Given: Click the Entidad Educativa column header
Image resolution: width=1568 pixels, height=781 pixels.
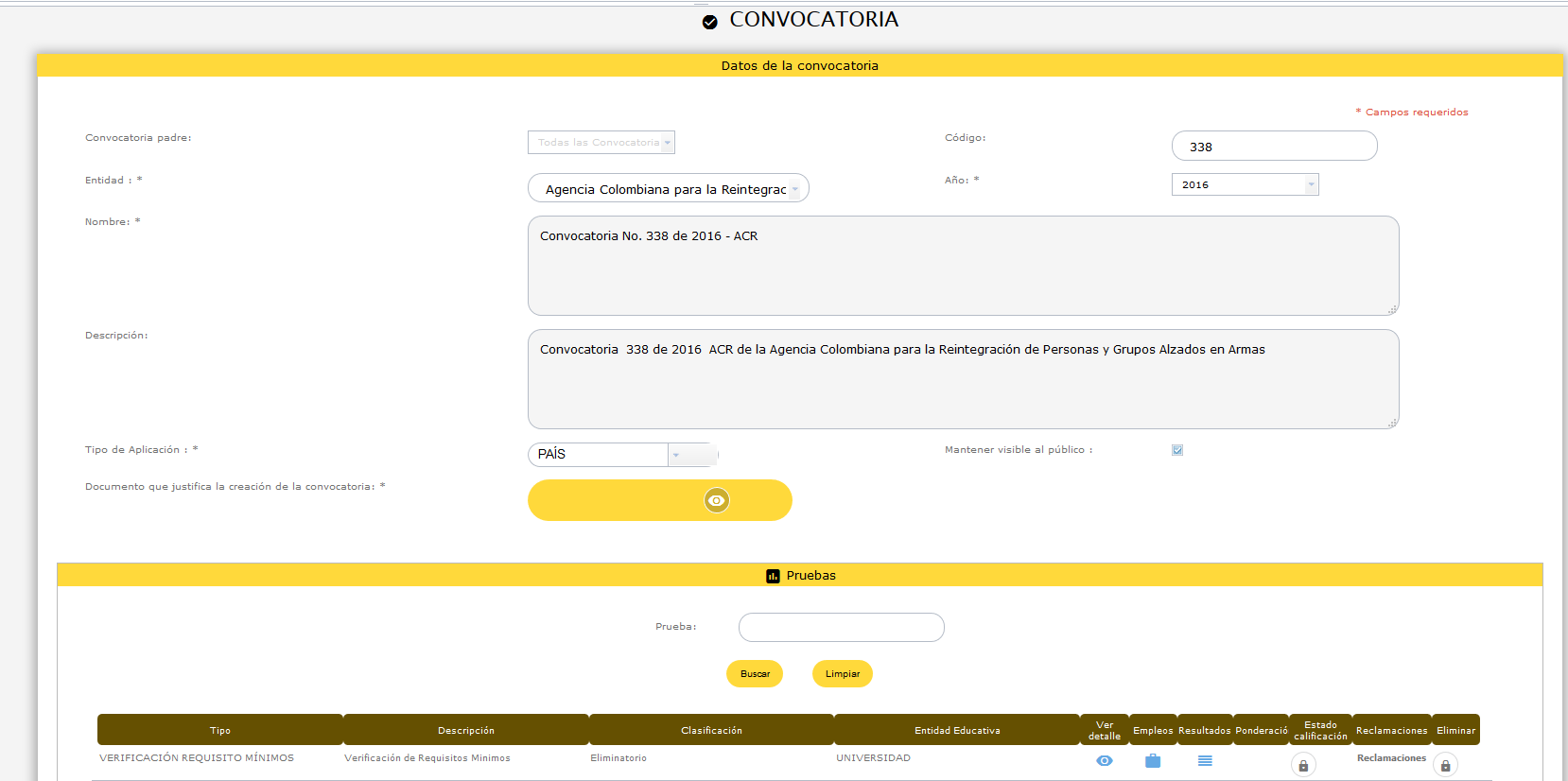Looking at the screenshot, I should coord(956,730).
